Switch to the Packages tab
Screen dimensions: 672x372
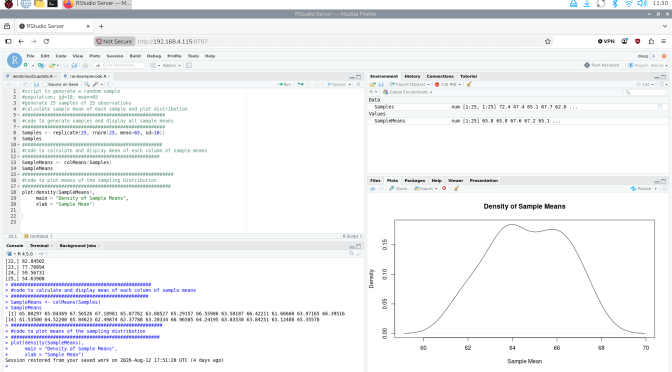414,181
